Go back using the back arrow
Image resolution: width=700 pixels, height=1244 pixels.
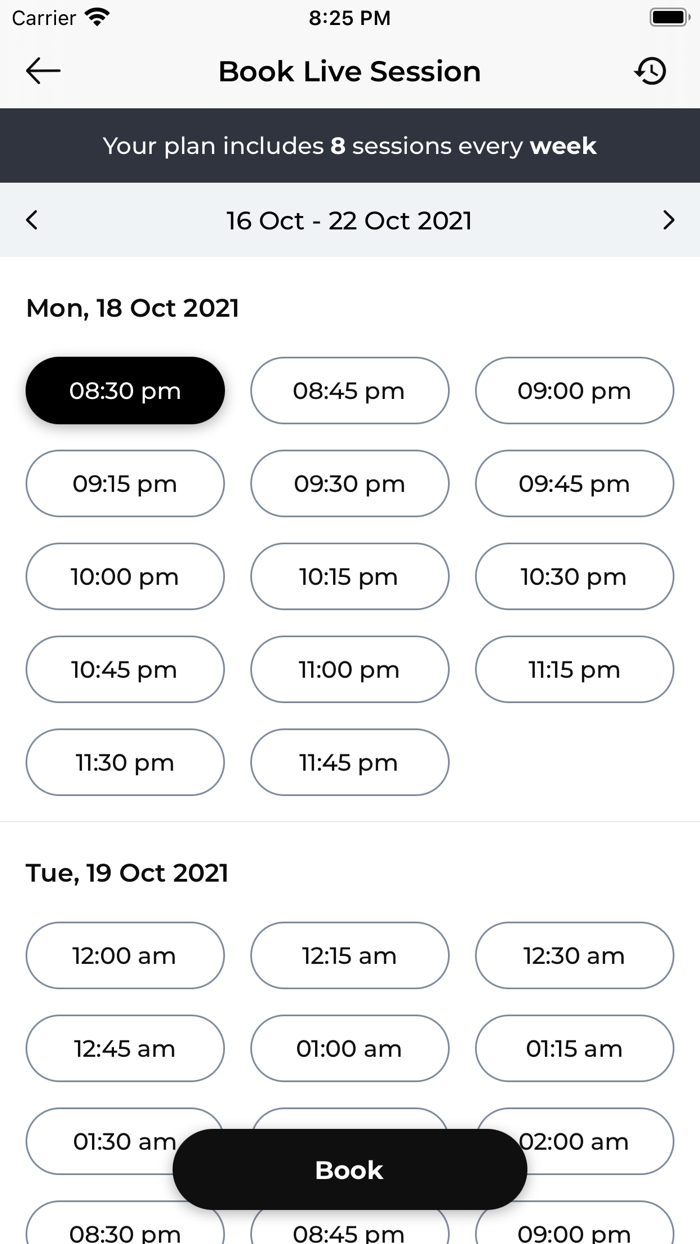42,71
